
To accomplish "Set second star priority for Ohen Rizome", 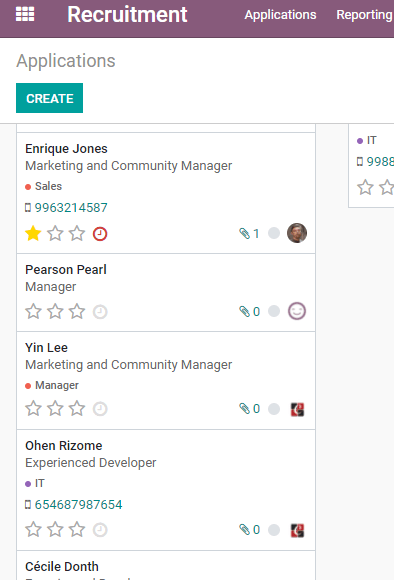I will (55, 530).
